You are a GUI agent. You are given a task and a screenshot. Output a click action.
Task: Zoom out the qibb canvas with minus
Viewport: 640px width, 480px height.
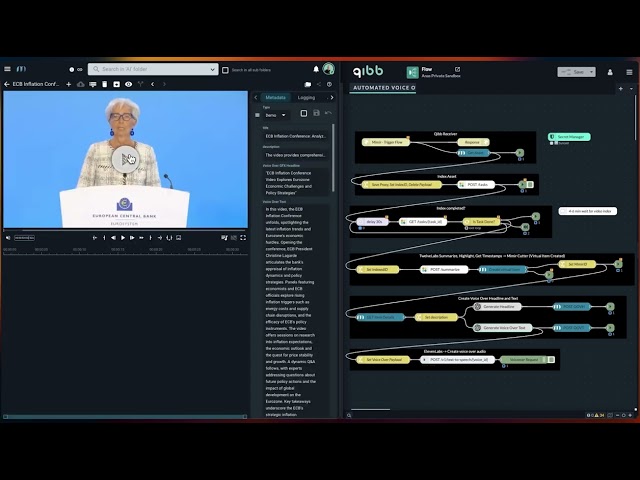(618, 415)
